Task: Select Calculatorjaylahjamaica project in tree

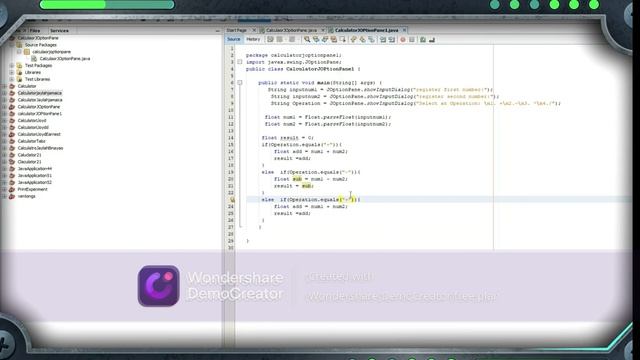Action: tap(40, 93)
